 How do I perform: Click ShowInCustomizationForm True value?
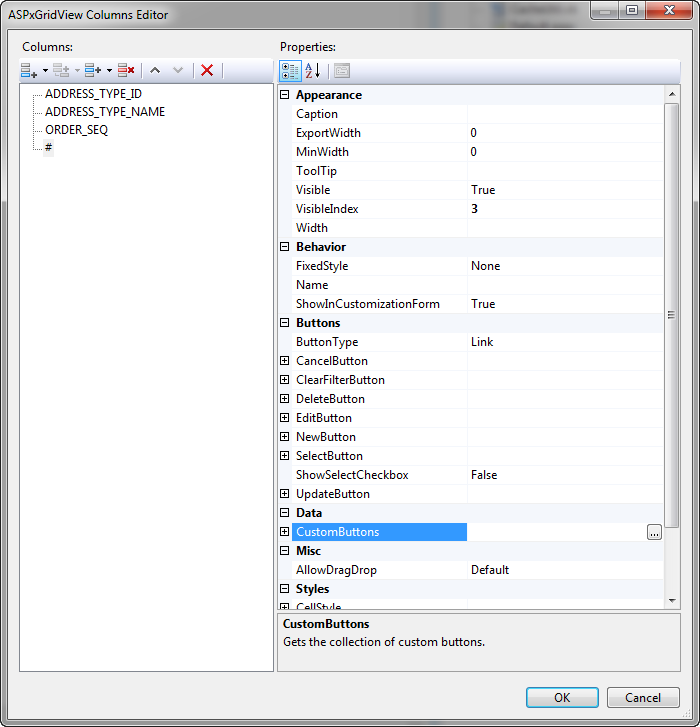[565, 304]
